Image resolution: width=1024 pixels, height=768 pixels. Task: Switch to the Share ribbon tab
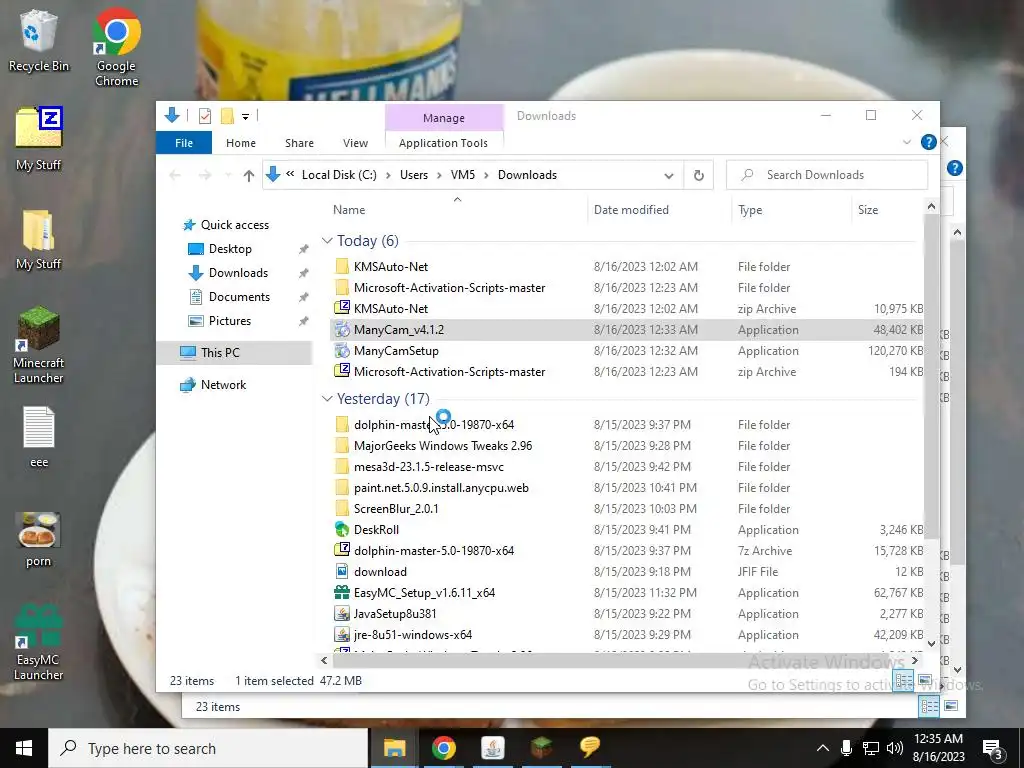coord(299,143)
